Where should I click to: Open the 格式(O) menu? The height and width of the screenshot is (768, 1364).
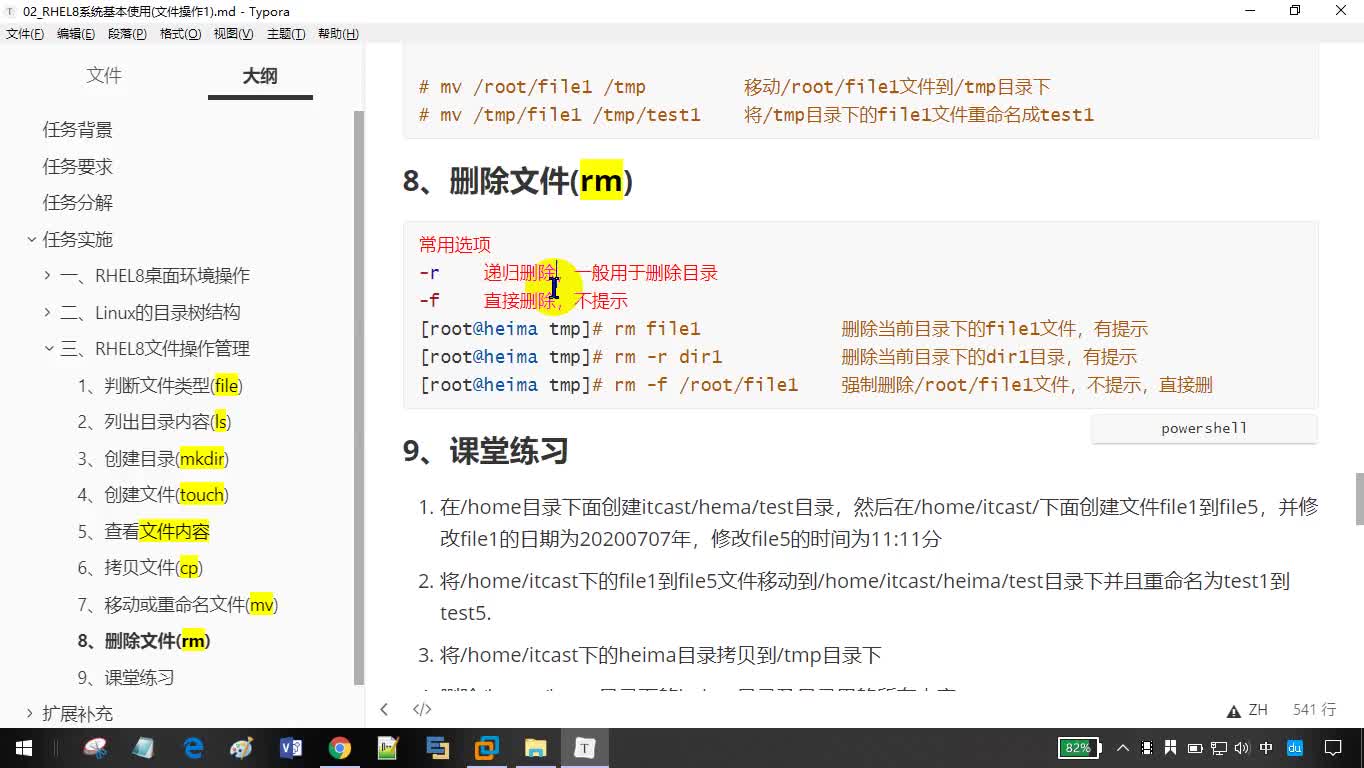pyautogui.click(x=180, y=34)
